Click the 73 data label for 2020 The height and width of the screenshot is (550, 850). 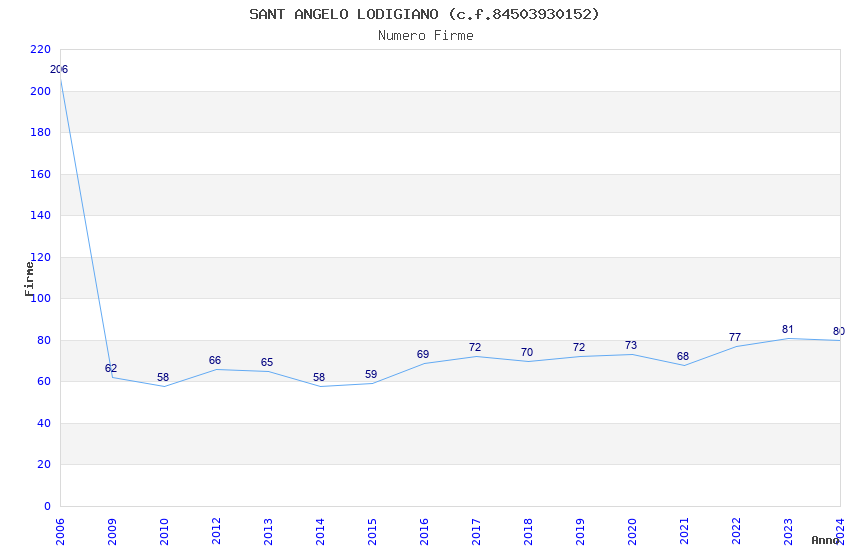pos(632,345)
